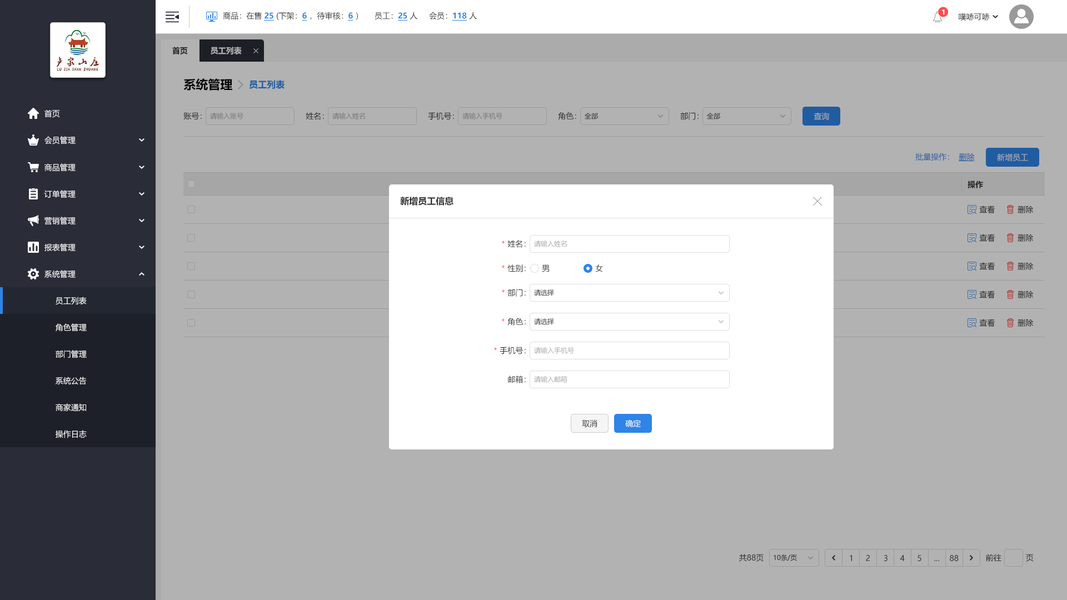This screenshot has height=600, width=1067.
Task: Open the user avatar icon
Action: click(x=1021, y=16)
